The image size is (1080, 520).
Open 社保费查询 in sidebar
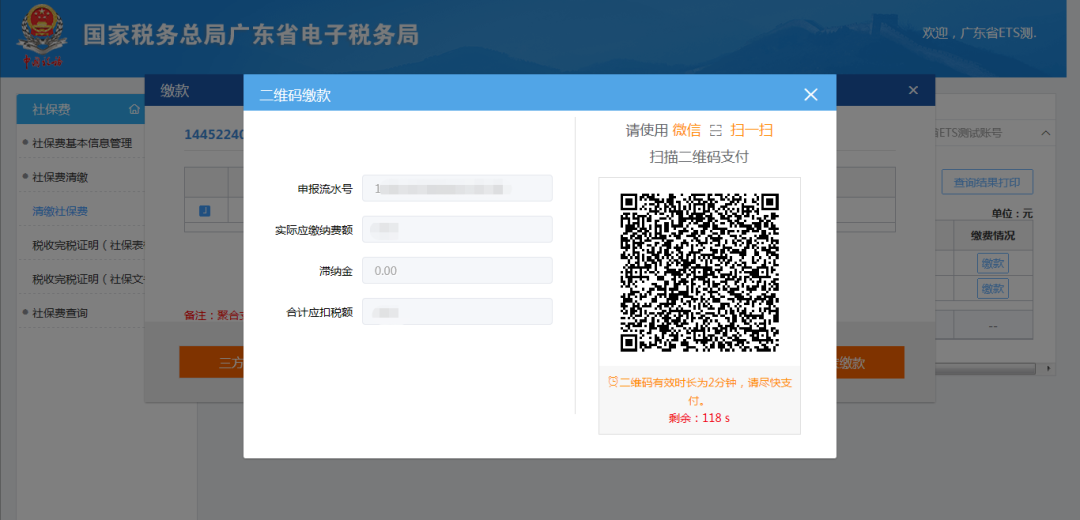tap(60, 313)
